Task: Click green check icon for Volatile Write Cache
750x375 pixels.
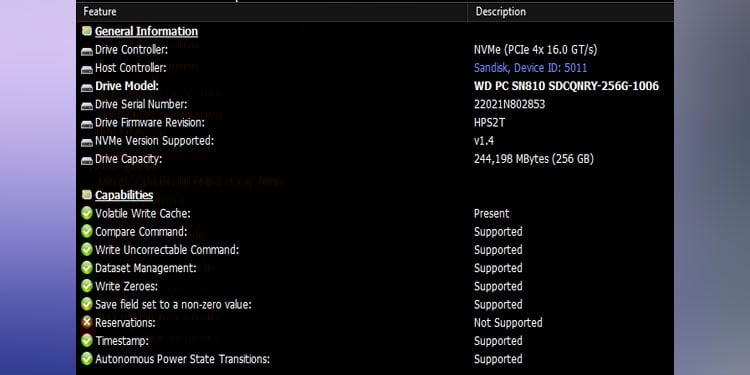Action: point(87,213)
